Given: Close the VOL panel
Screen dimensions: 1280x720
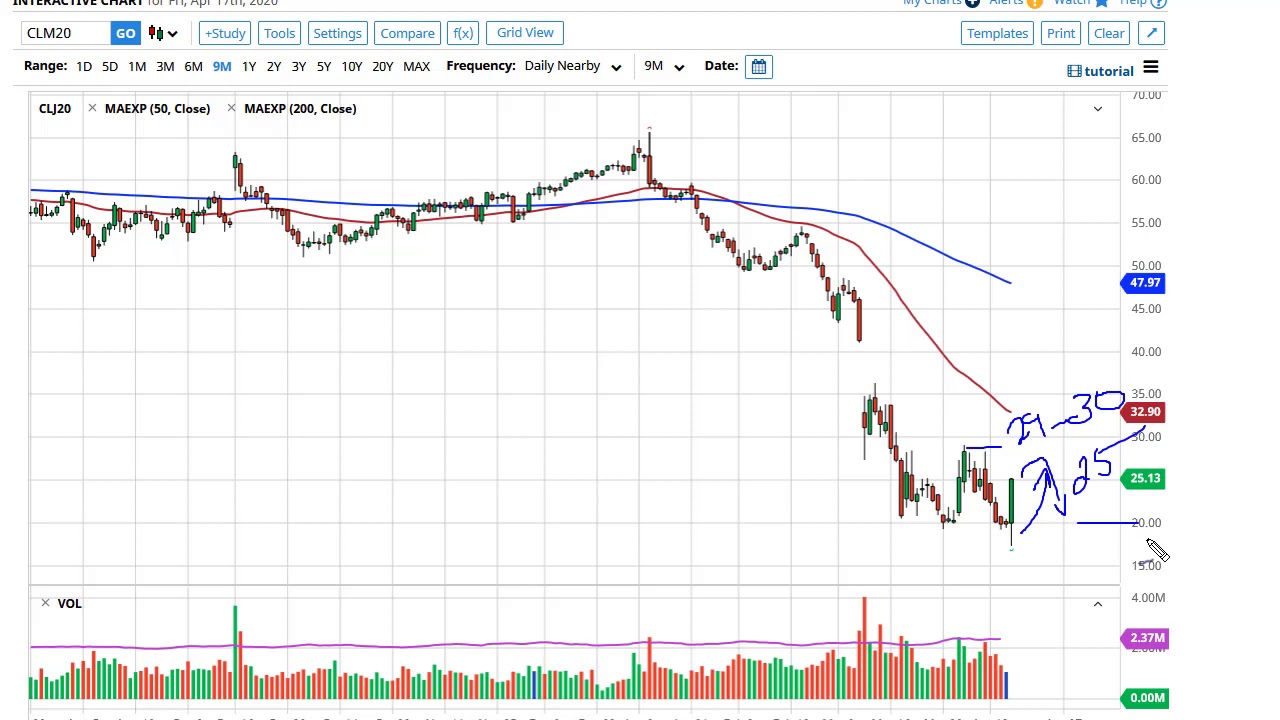Looking at the screenshot, I should tap(45, 603).
